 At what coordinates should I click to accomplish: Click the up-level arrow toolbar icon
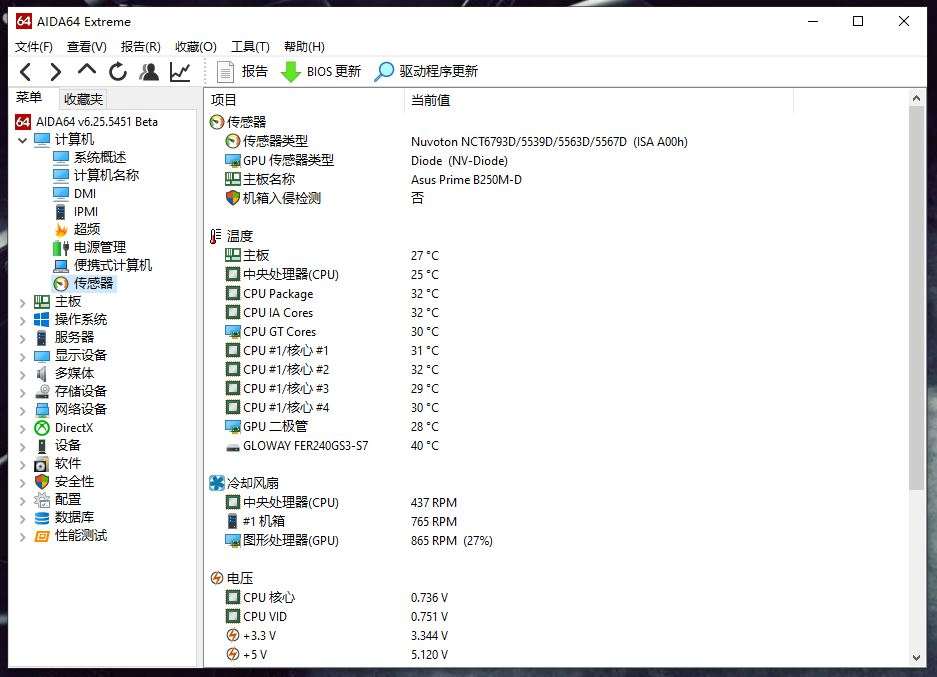coord(87,71)
